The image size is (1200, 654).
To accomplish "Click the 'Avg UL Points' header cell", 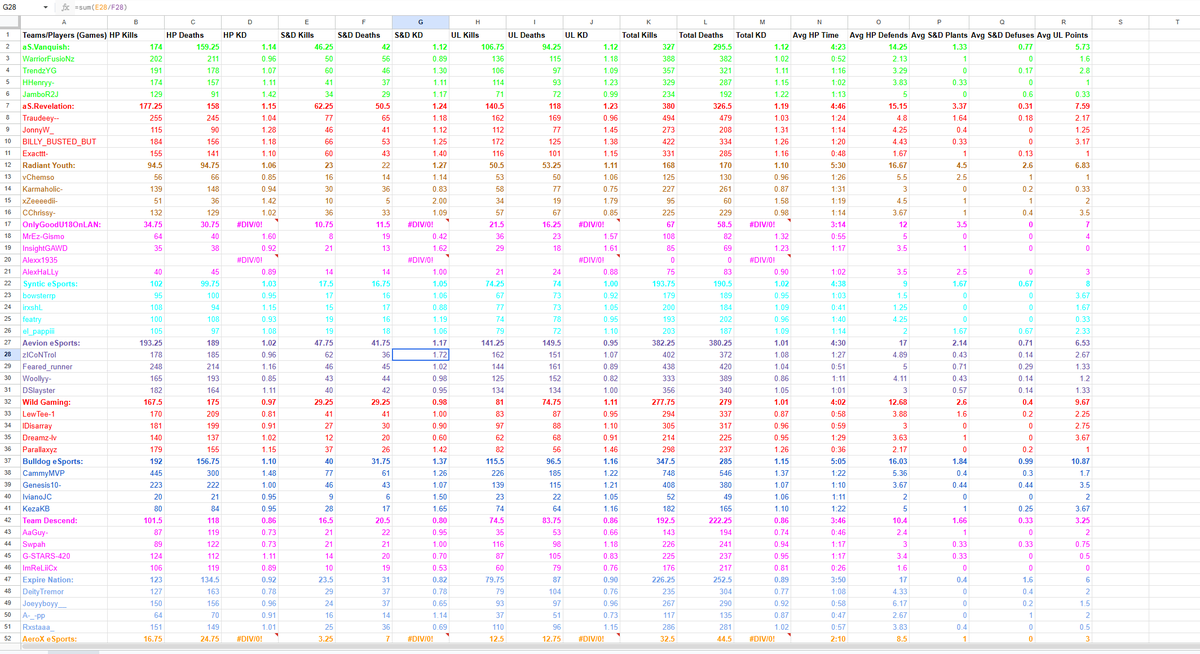I will pyautogui.click(x=1062, y=34).
